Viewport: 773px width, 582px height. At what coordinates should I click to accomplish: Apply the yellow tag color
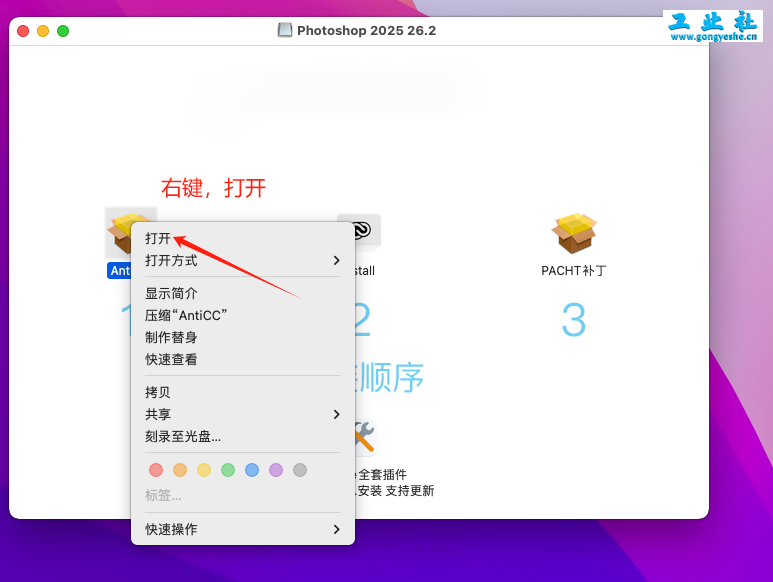click(x=204, y=470)
